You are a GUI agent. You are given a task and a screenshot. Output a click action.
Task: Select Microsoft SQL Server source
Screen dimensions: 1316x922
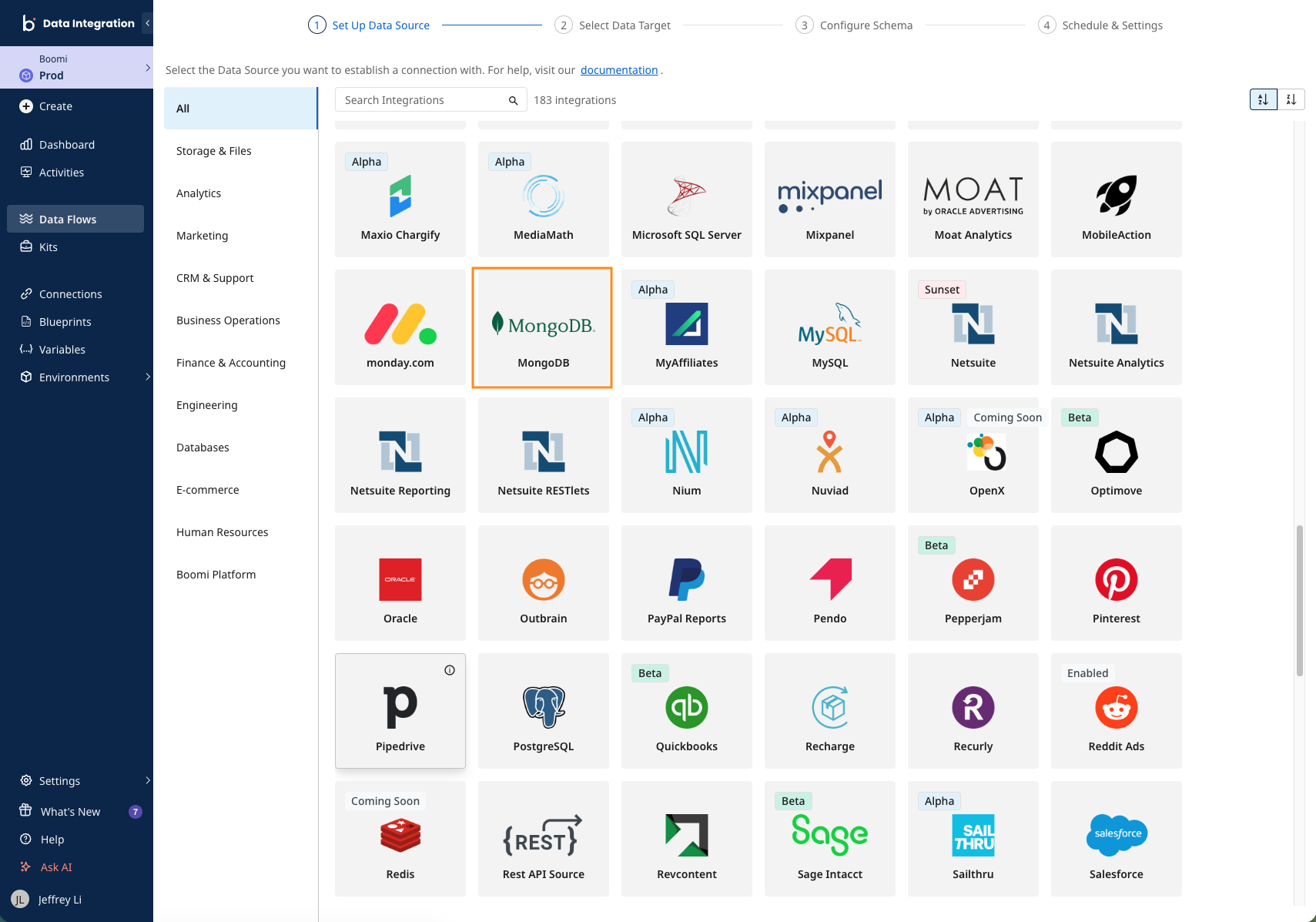[687, 199]
